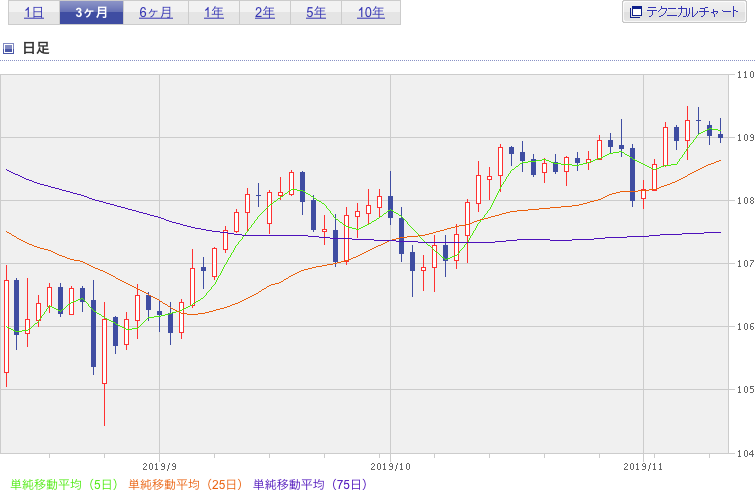The width and height of the screenshot is (755, 493).
Task: Click the 107 price axis label
Action: click(x=745, y=264)
